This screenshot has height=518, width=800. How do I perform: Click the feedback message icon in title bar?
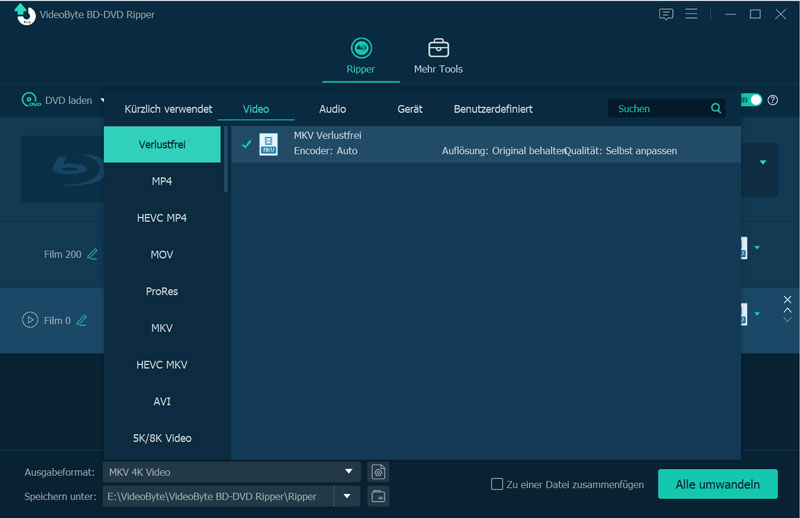(x=666, y=14)
